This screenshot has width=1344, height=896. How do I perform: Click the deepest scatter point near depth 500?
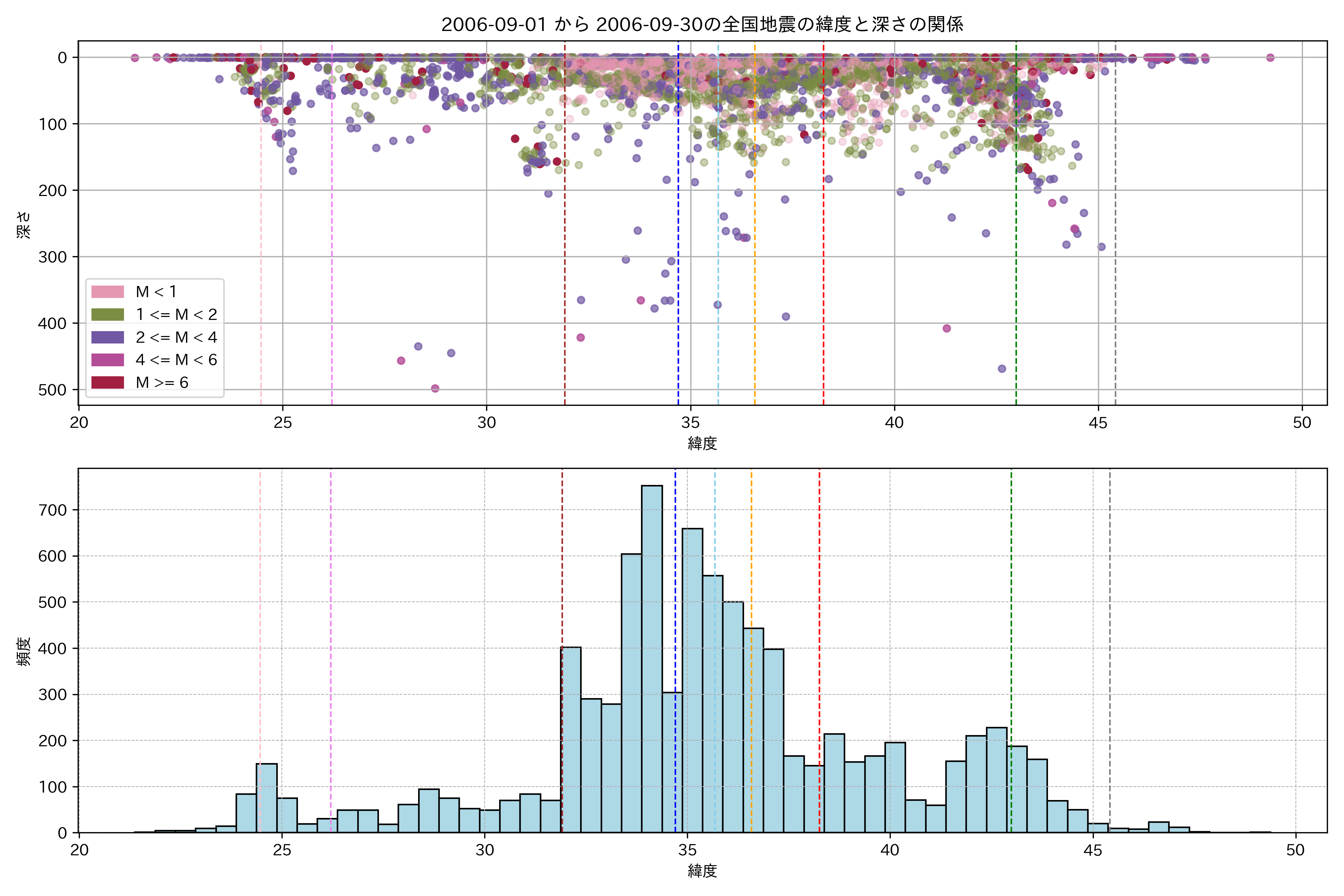click(435, 389)
